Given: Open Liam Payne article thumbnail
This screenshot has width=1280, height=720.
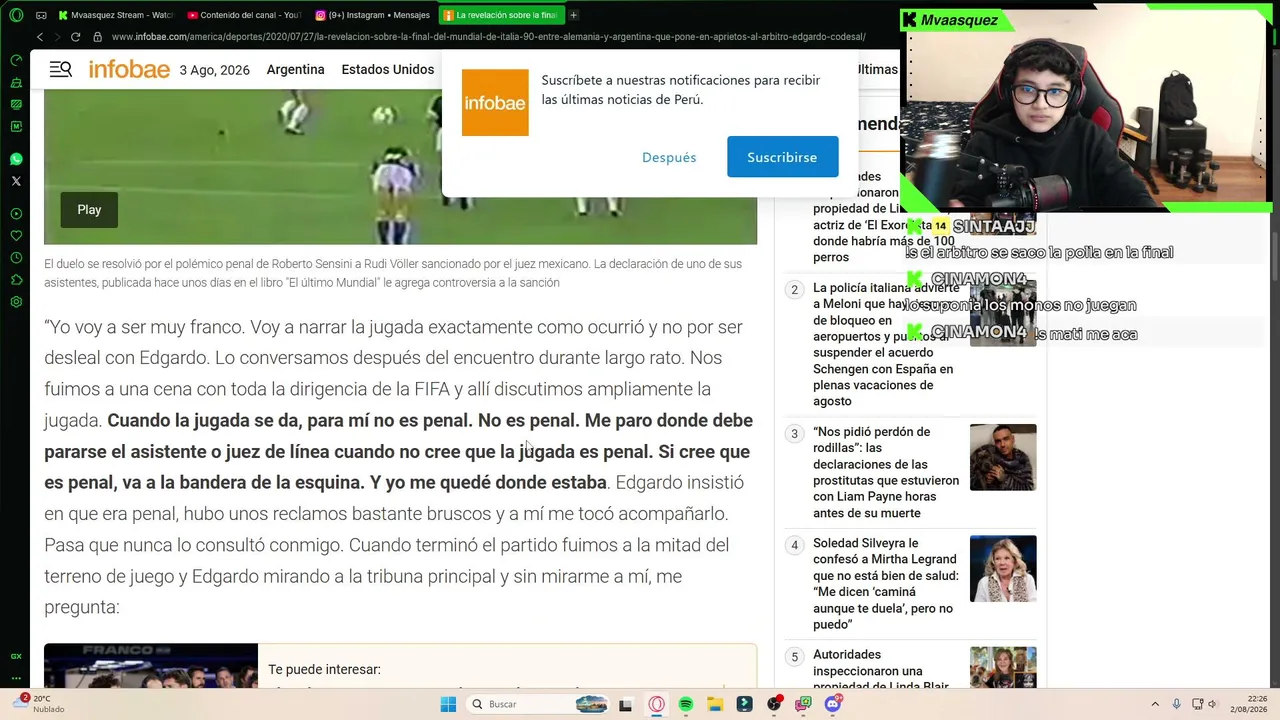Looking at the screenshot, I should [x=1003, y=457].
